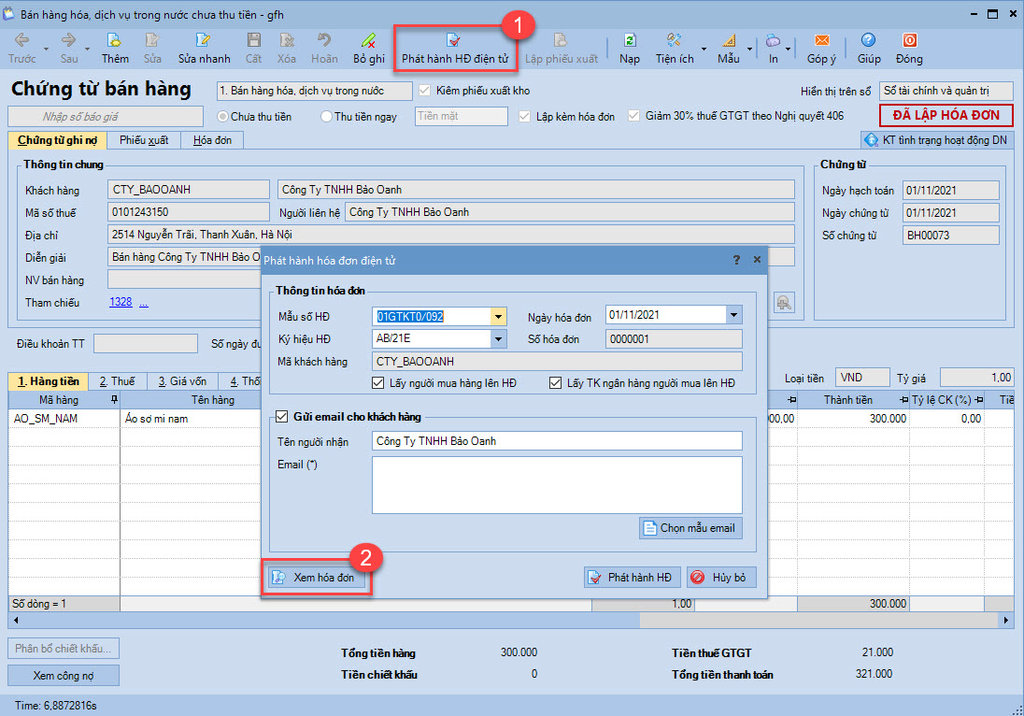Click horizontal scrollbar right arrow

(x=1006, y=620)
